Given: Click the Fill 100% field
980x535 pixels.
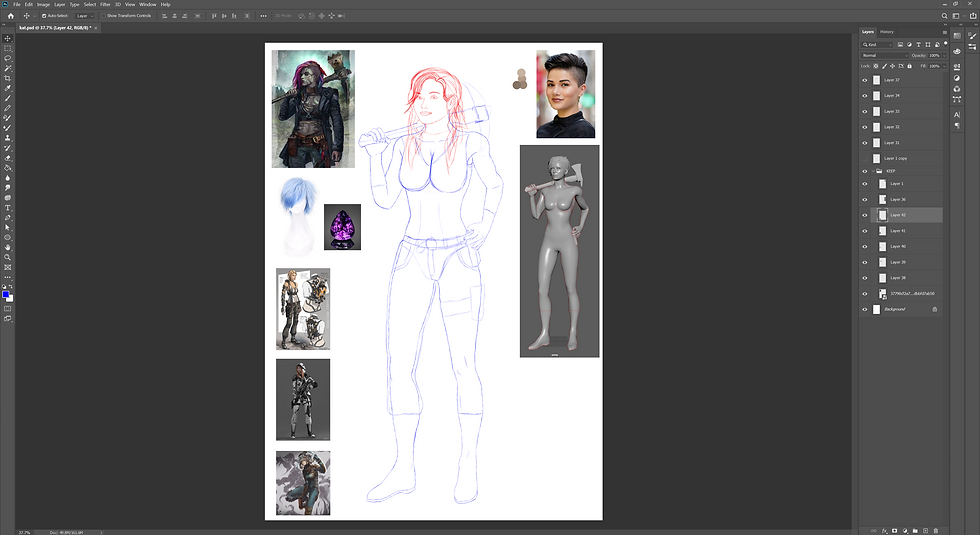Looking at the screenshot, I should 935,66.
